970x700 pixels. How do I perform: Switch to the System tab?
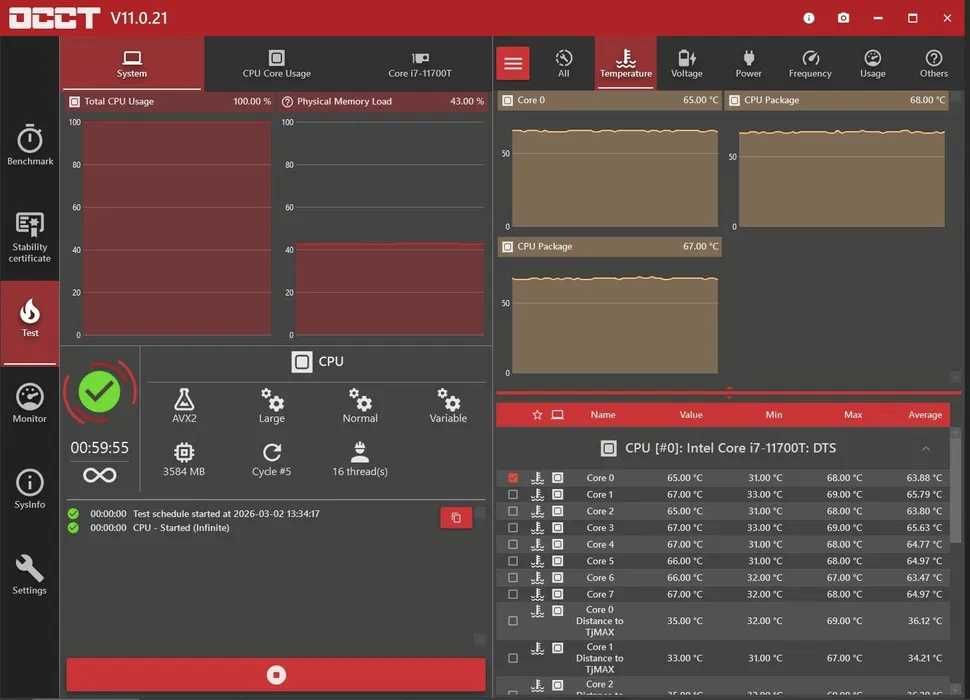[x=132, y=63]
